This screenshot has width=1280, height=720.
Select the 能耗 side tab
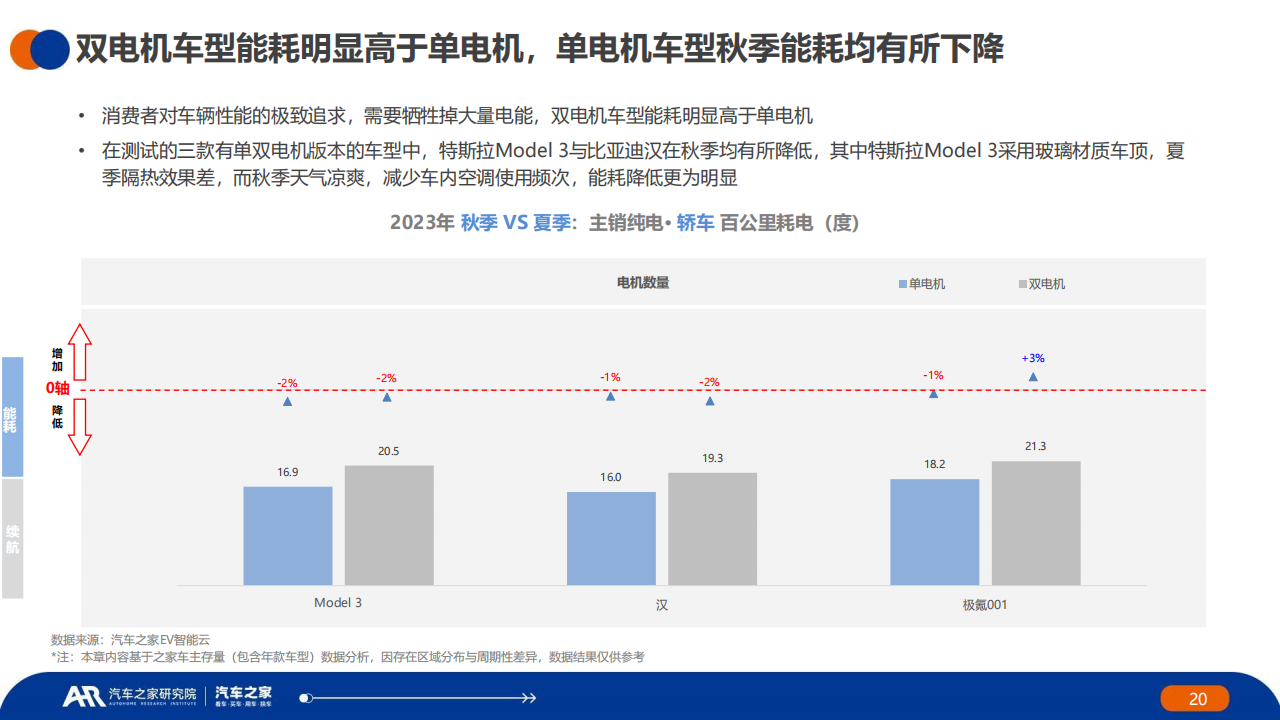(x=12, y=417)
